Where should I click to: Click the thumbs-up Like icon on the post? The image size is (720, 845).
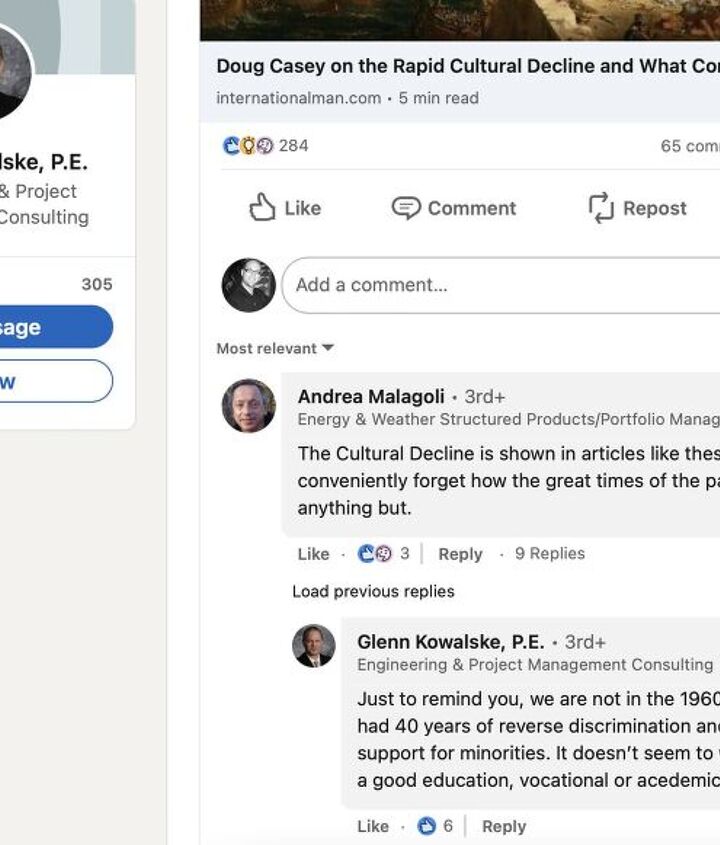262,207
